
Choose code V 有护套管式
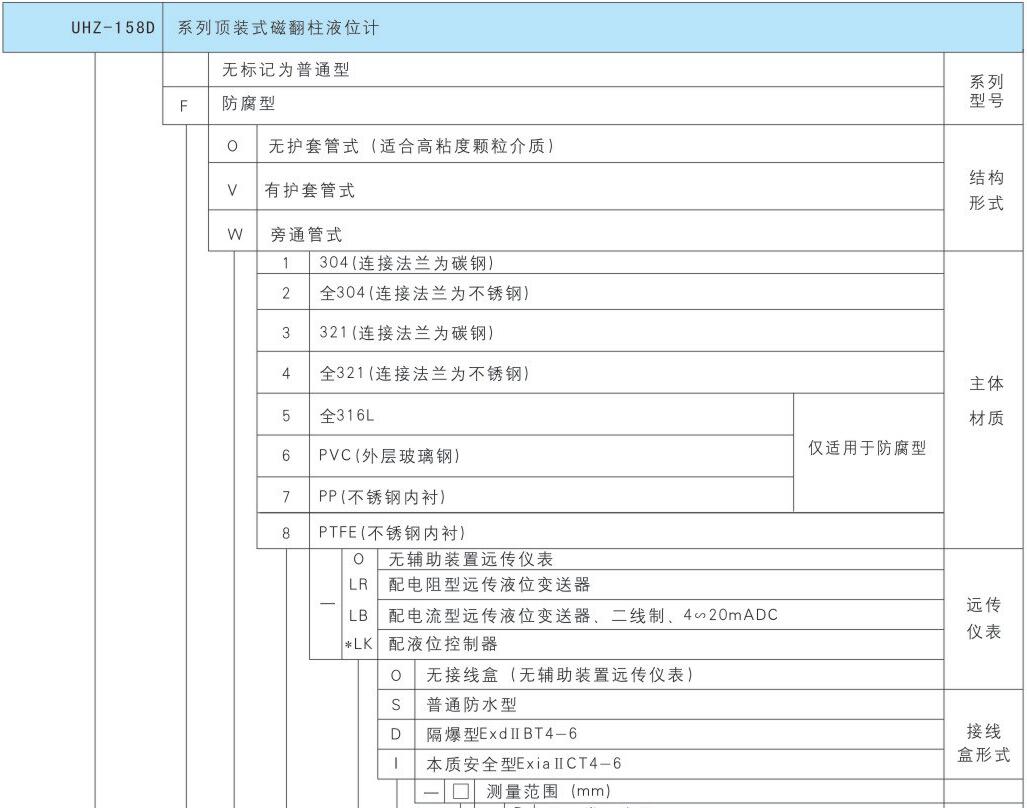[x=232, y=190]
